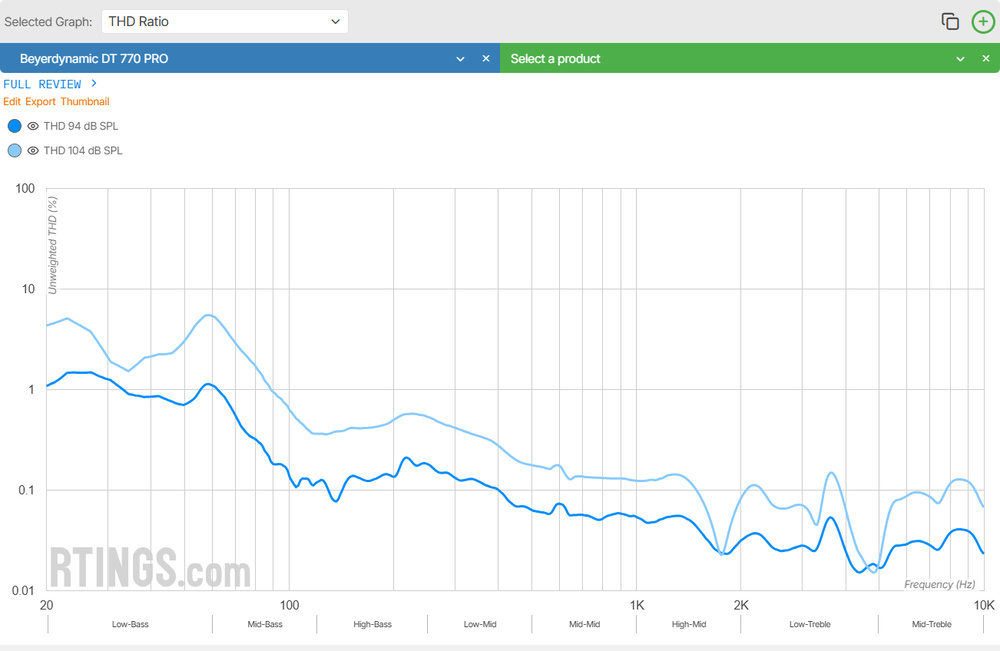Remove the Beyerdynamic DT 770 PRO product

tap(486, 59)
